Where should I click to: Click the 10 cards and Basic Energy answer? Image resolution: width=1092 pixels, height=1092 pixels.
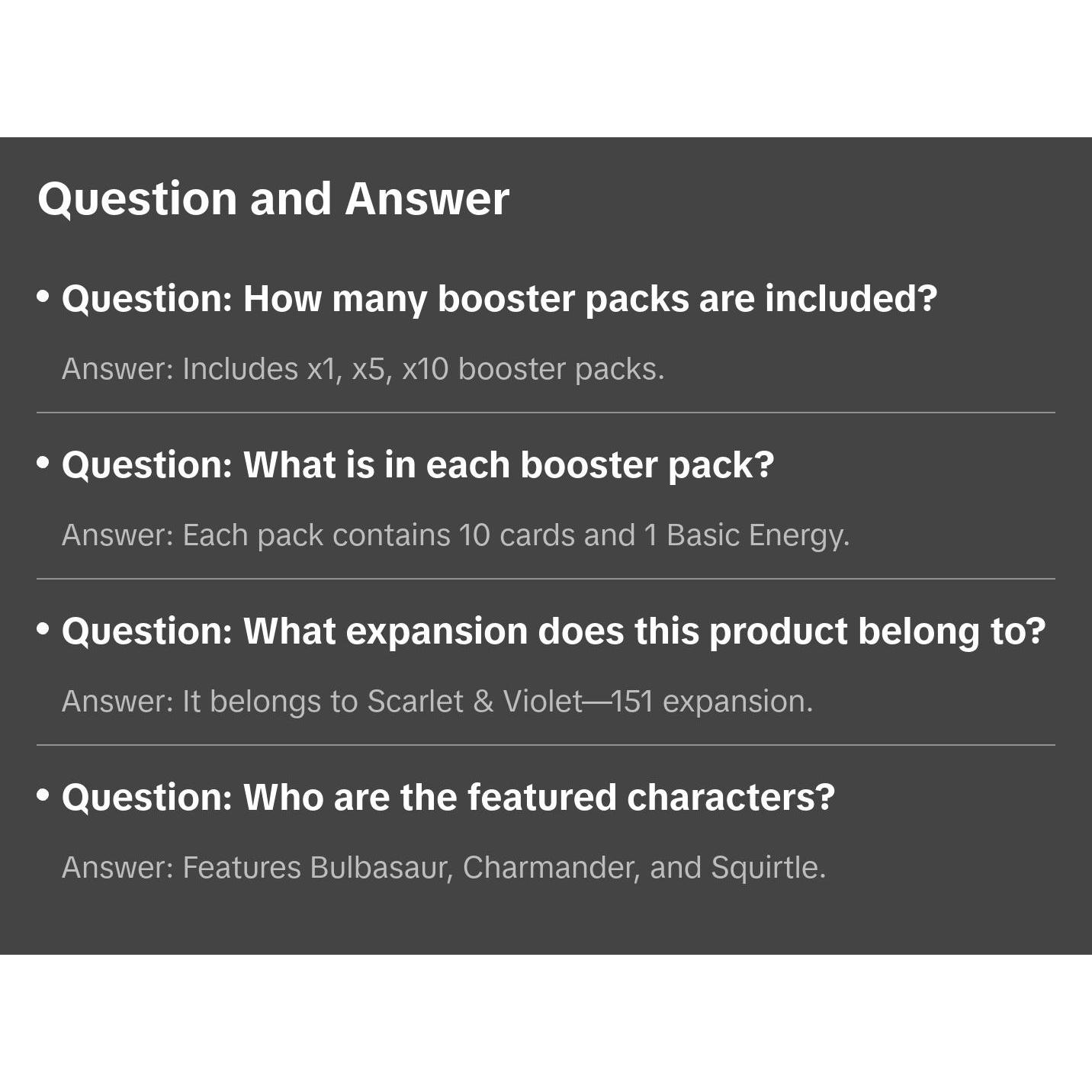click(x=455, y=535)
